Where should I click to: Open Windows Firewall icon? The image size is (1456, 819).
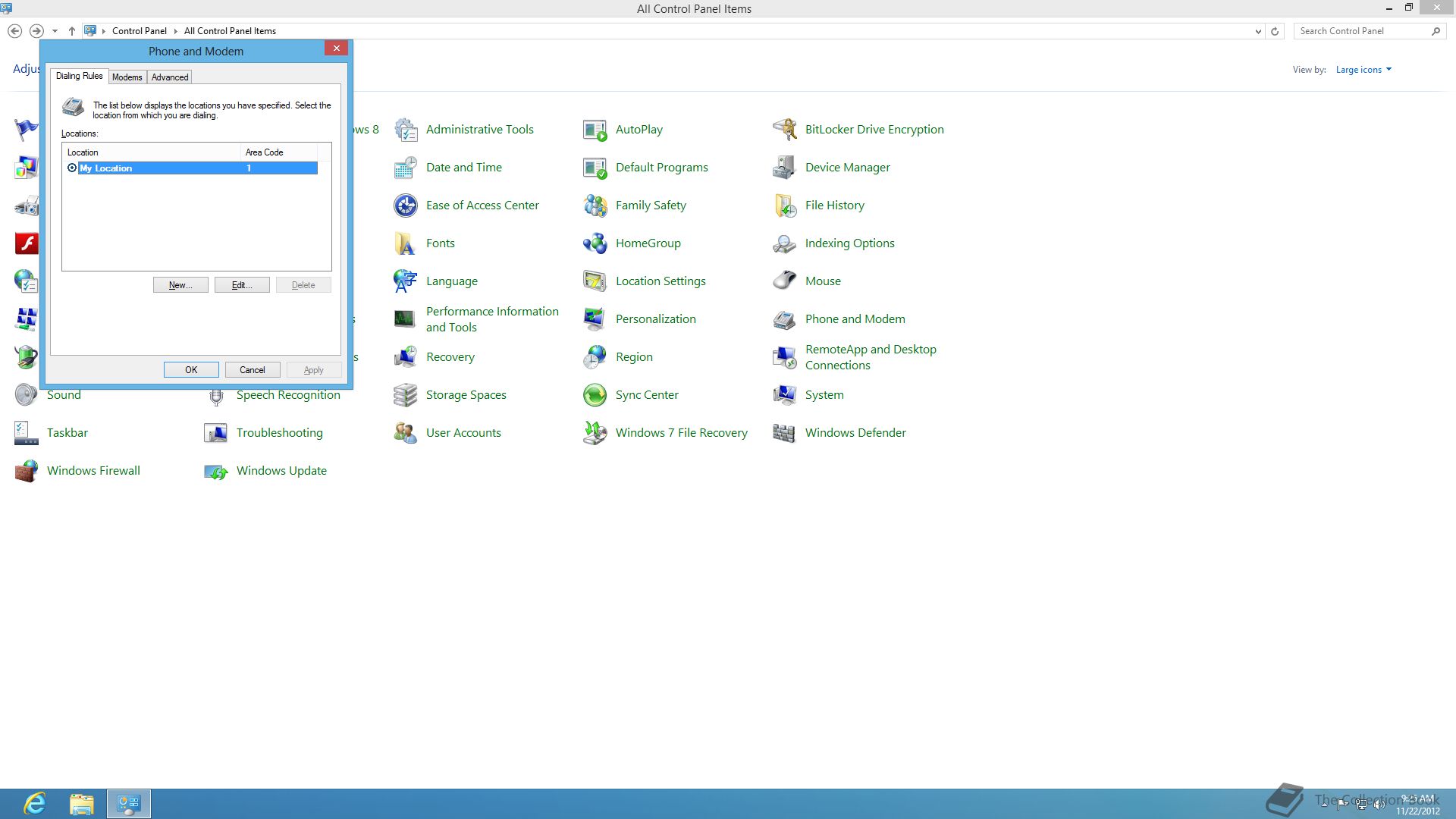[x=27, y=471]
